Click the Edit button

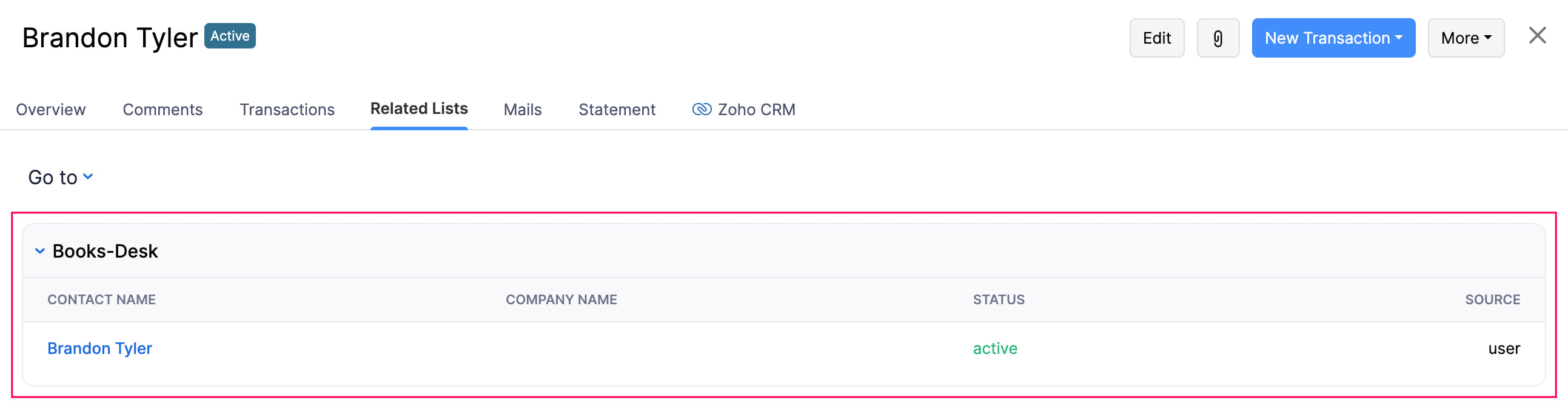[1156, 38]
